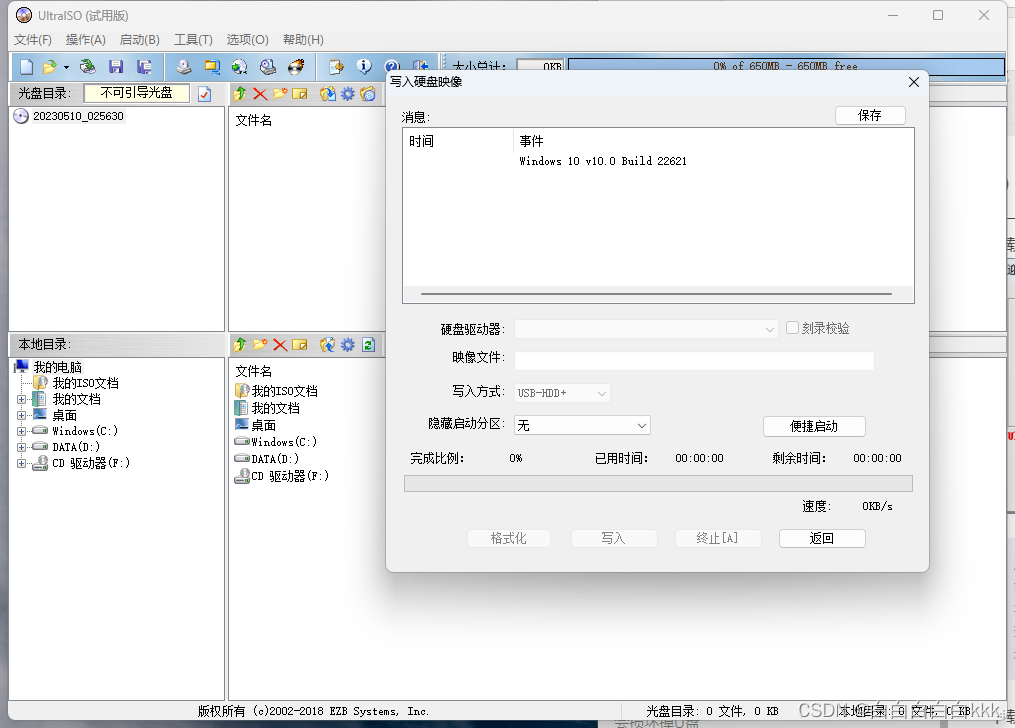Click red X delete in local directory toolbar

[x=280, y=345]
